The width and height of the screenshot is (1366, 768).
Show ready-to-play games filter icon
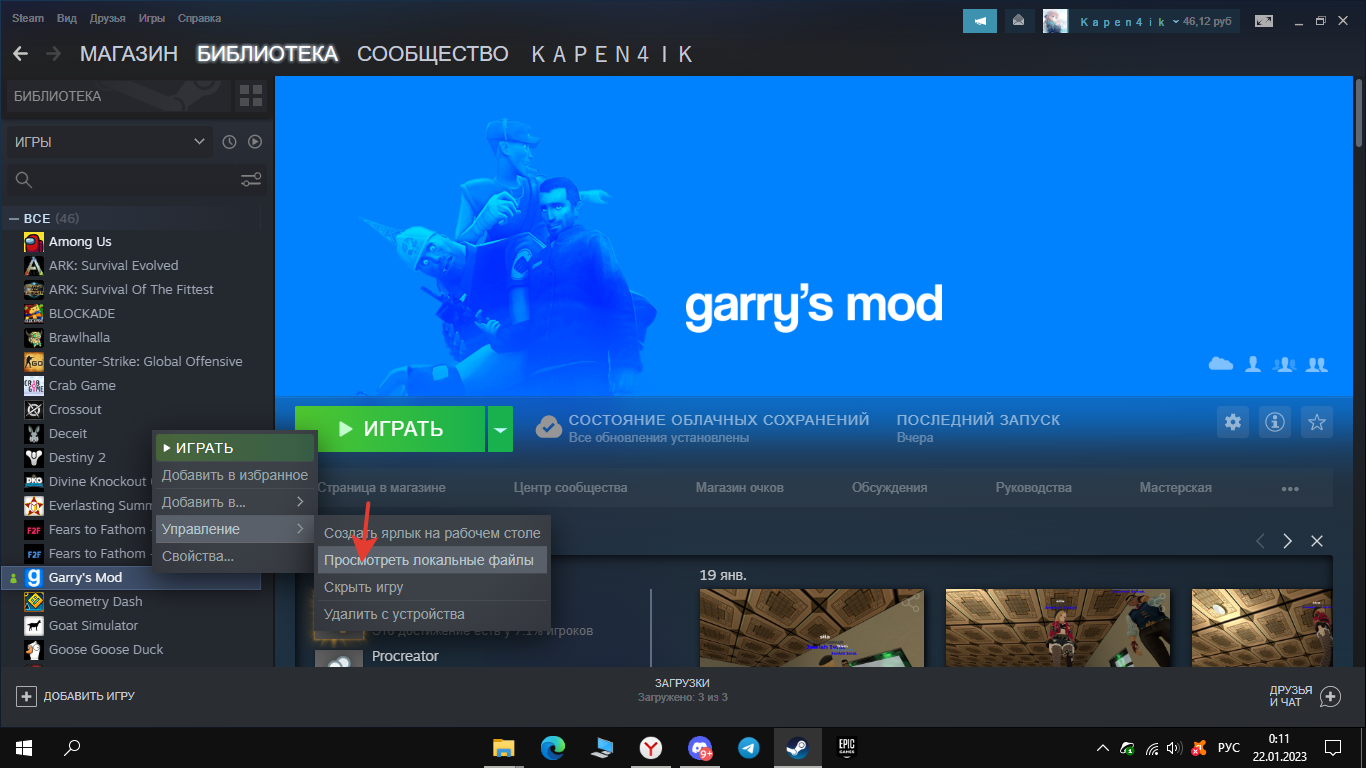255,142
